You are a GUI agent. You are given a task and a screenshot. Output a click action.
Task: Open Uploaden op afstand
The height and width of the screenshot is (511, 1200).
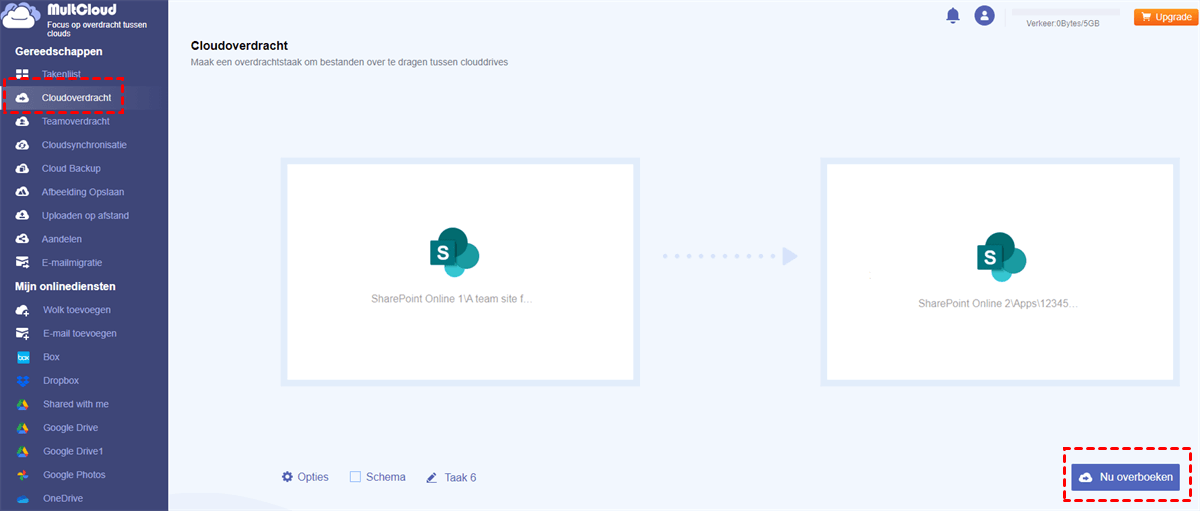(x=84, y=215)
